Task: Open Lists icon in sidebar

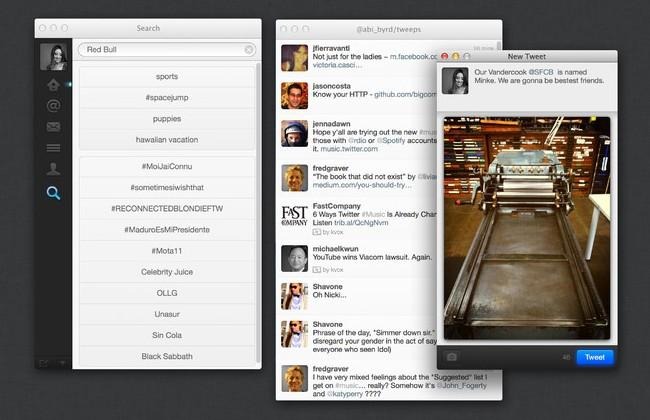Action: tap(53, 148)
